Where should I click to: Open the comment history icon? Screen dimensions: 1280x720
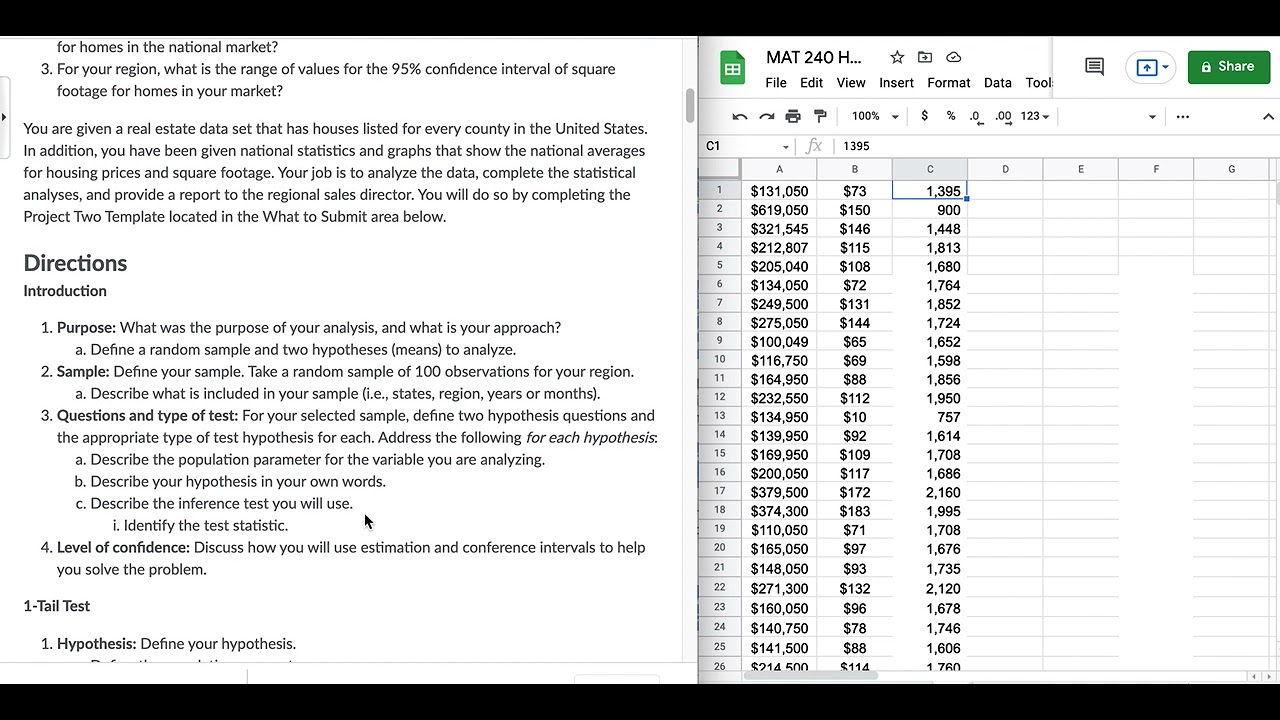click(1095, 67)
